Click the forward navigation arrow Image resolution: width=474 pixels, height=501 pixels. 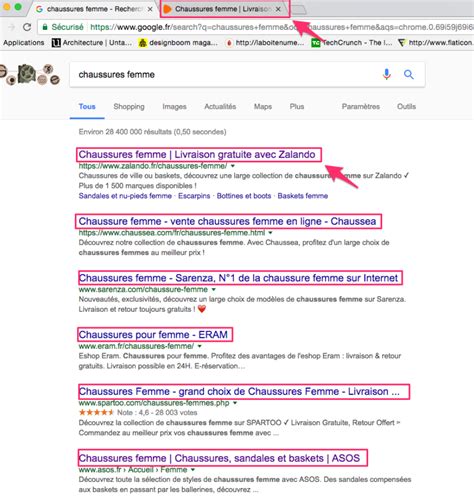point(12,27)
